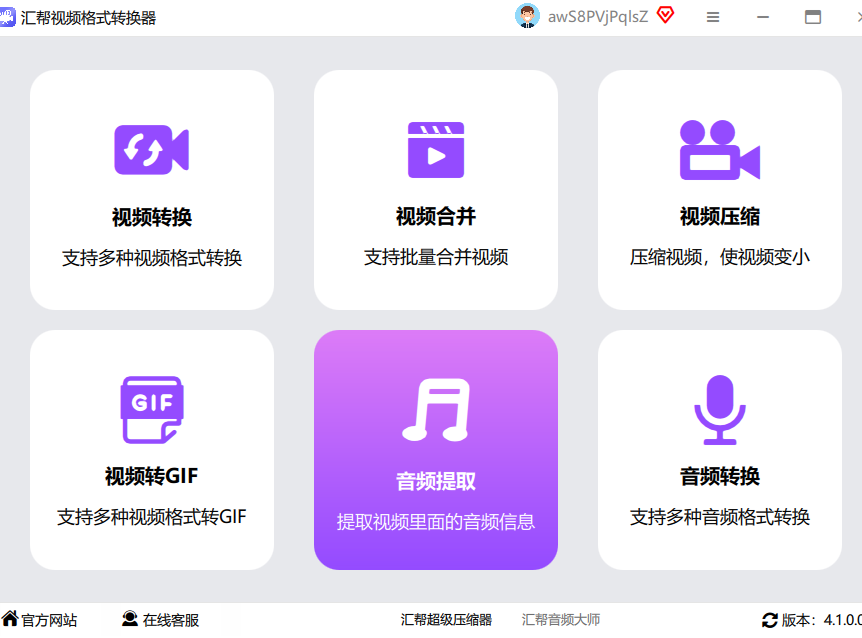
Task: Click the 汇帮视频格式转换器 window title
Action: pyautogui.click(x=89, y=18)
